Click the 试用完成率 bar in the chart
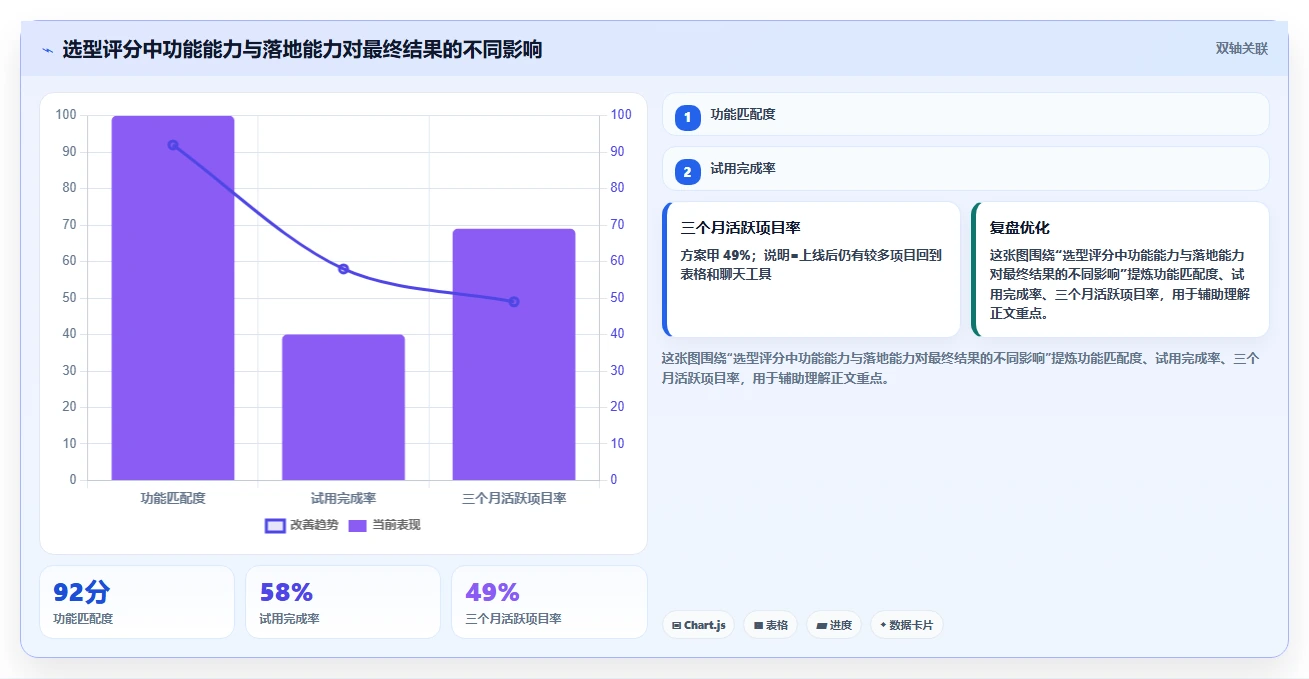 point(343,407)
